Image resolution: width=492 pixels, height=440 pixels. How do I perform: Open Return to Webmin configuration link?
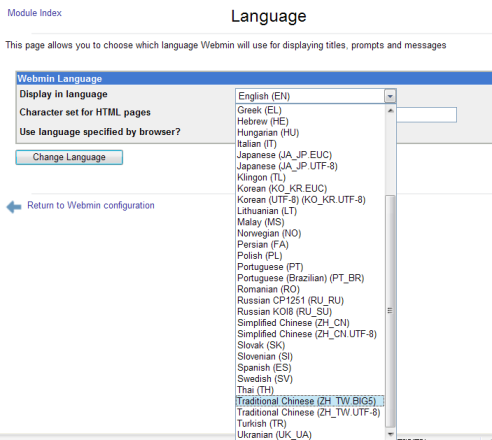coord(91,205)
